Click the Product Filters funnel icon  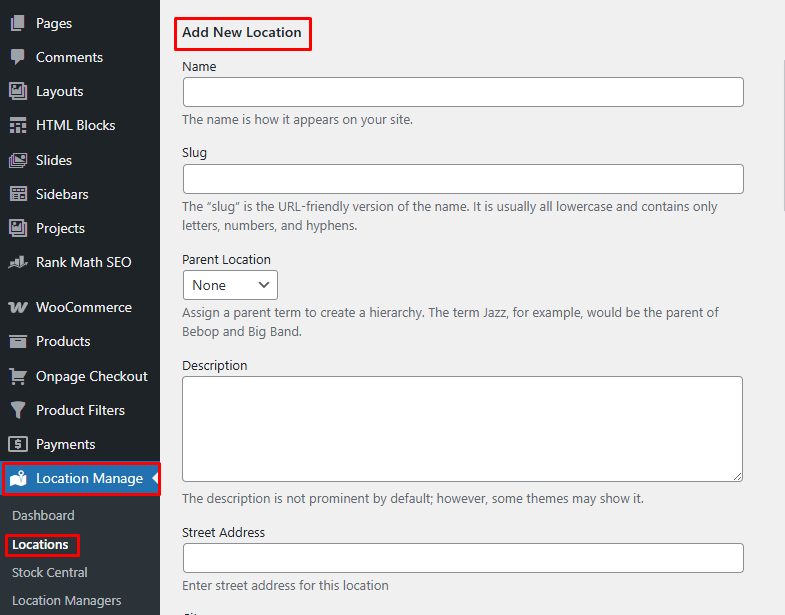[18, 410]
